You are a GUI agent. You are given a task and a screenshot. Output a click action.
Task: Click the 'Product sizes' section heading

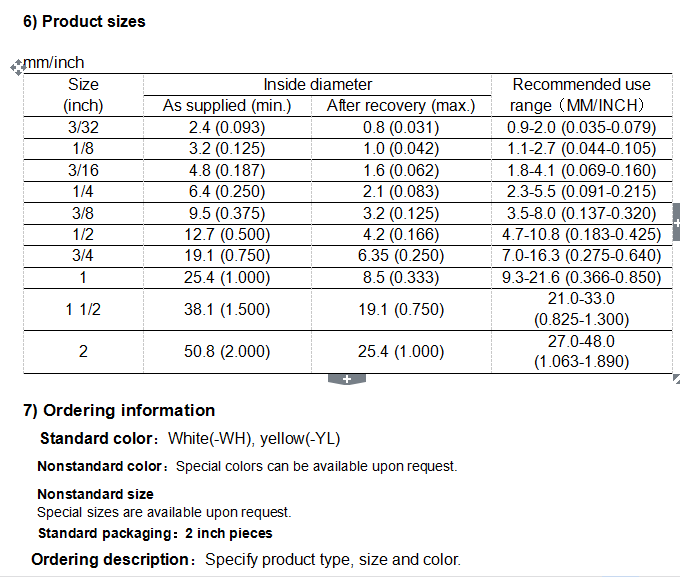click(x=84, y=21)
